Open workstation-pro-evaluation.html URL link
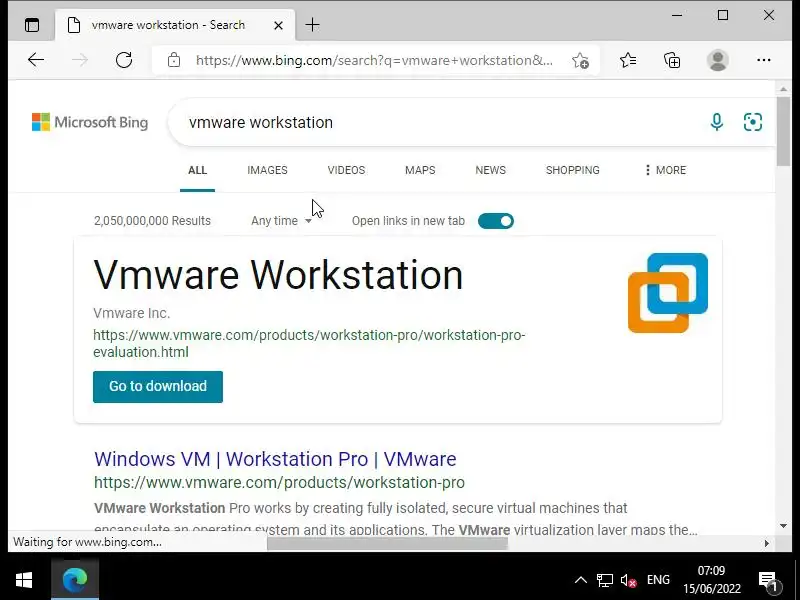The height and width of the screenshot is (600, 800). [x=309, y=343]
